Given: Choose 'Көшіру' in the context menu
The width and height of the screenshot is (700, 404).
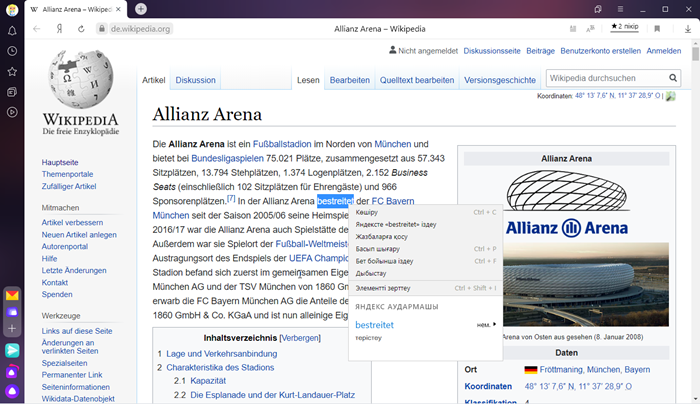Looking at the screenshot, I should tap(425, 212).
